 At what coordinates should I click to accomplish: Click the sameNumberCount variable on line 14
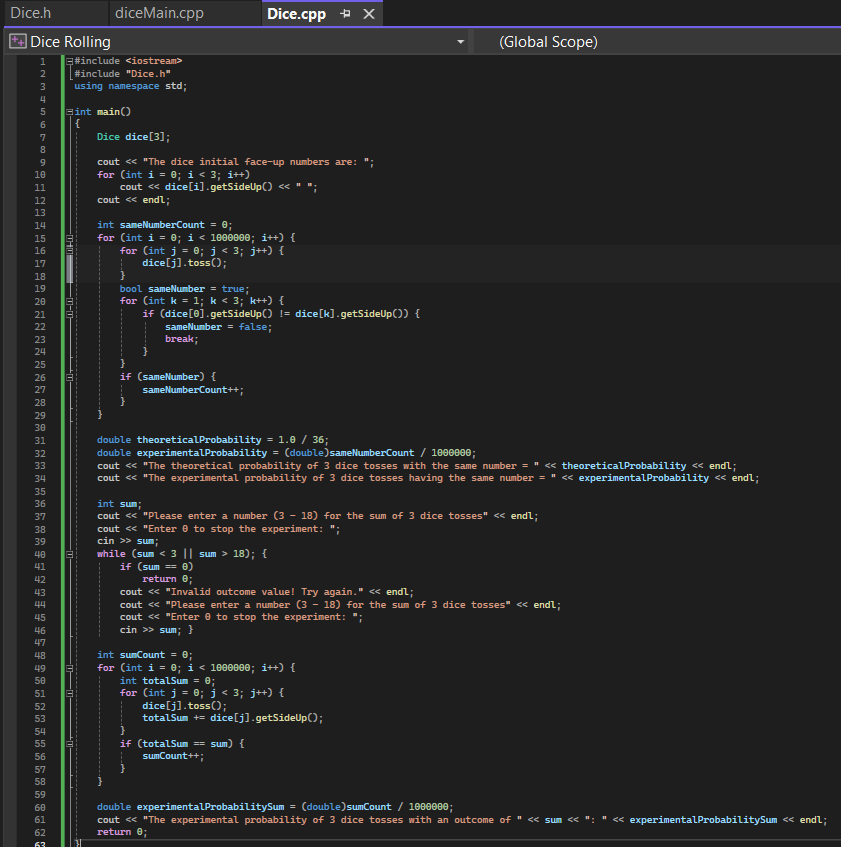[x=162, y=225]
